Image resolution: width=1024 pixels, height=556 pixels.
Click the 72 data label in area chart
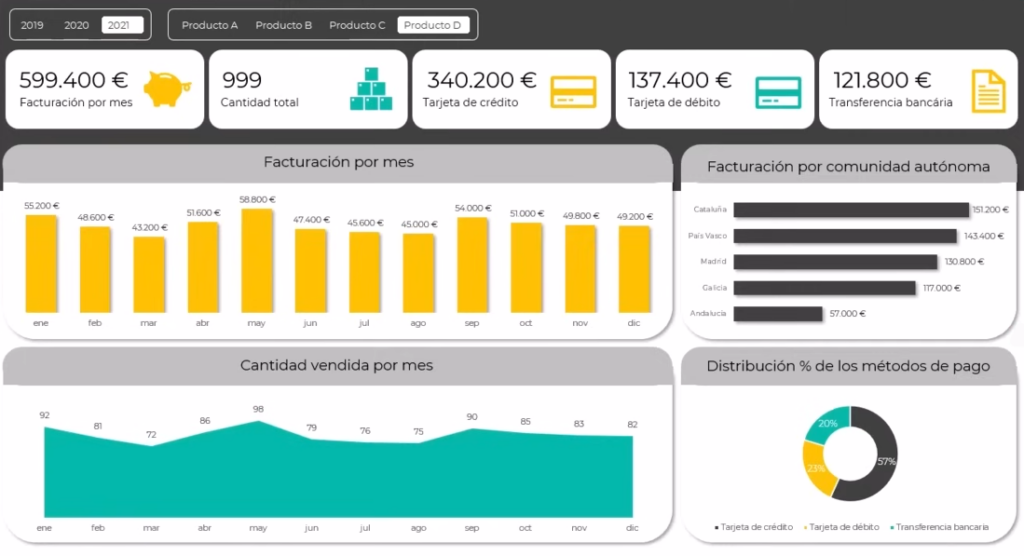(151, 434)
